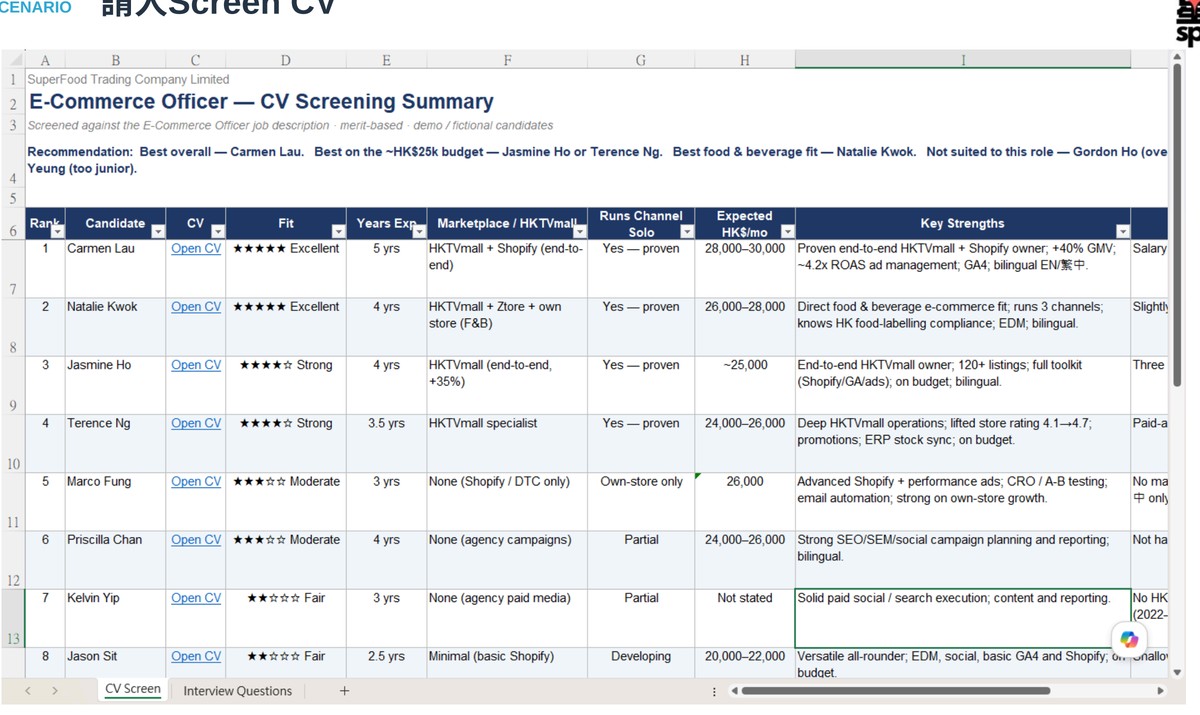
Task: Open Marketplace / HKTVmall filter dropdown
Action: click(579, 232)
